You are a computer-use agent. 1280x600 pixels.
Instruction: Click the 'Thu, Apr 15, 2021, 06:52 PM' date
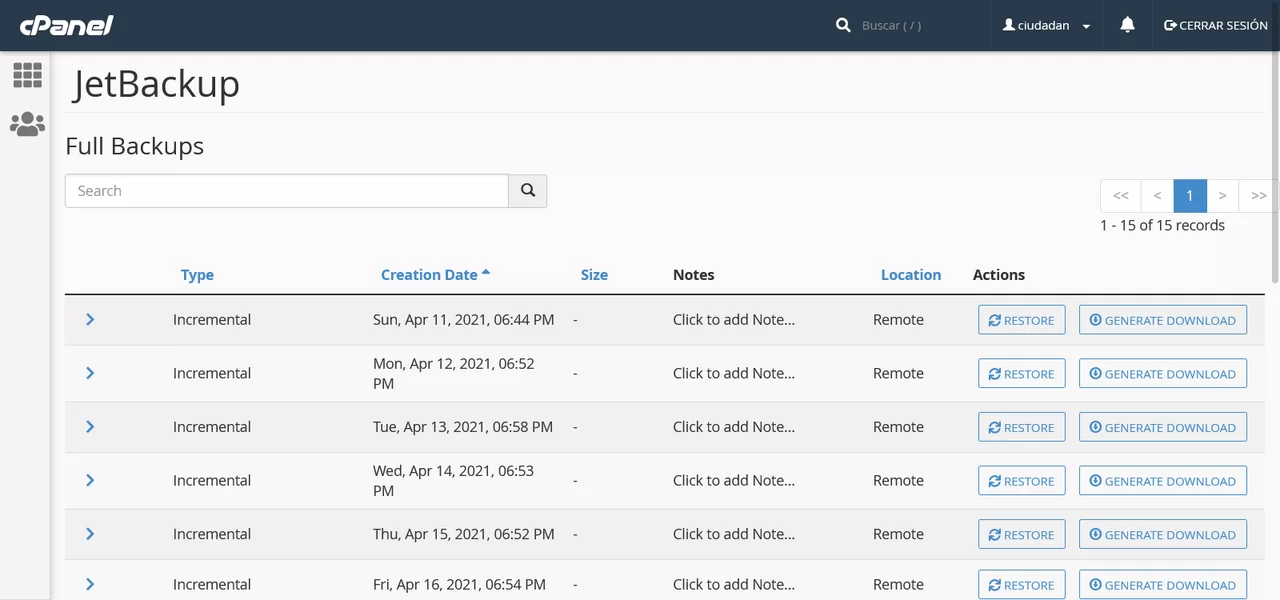click(464, 534)
